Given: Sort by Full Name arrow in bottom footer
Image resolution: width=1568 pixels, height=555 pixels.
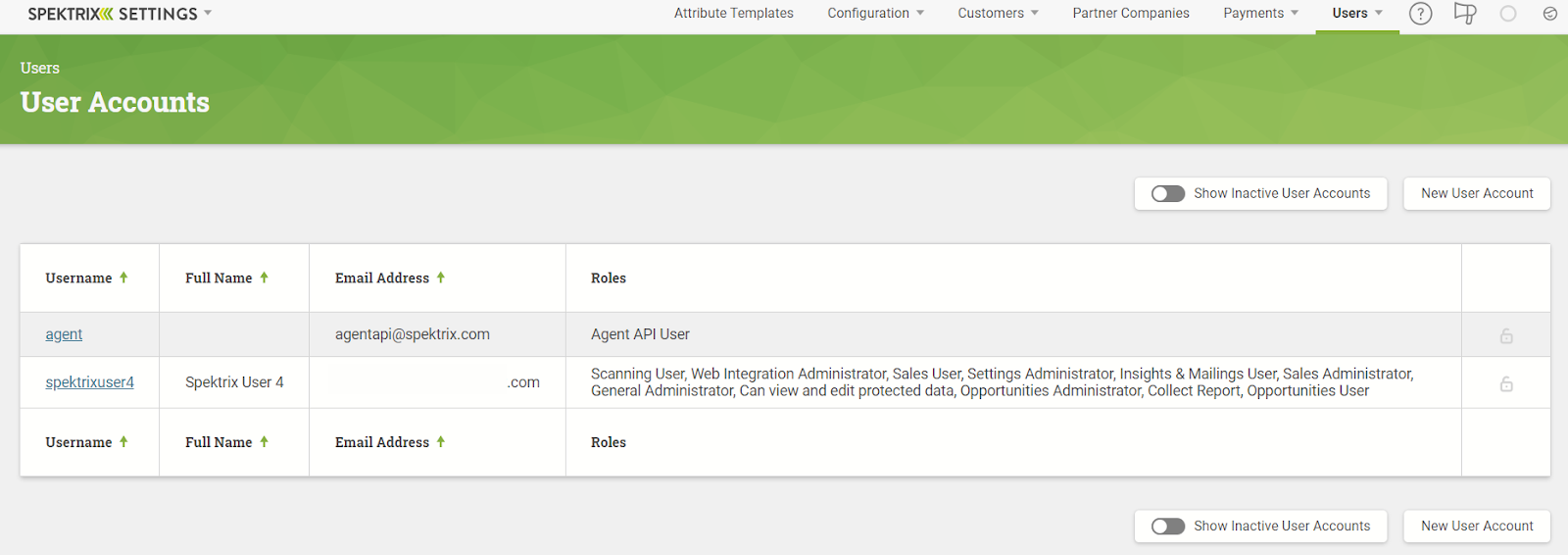Looking at the screenshot, I should pos(264,442).
